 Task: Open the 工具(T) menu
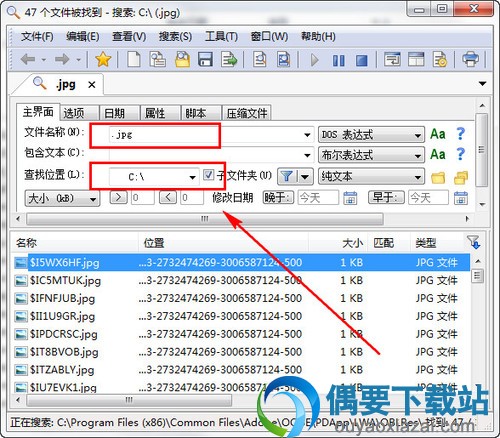click(221, 36)
